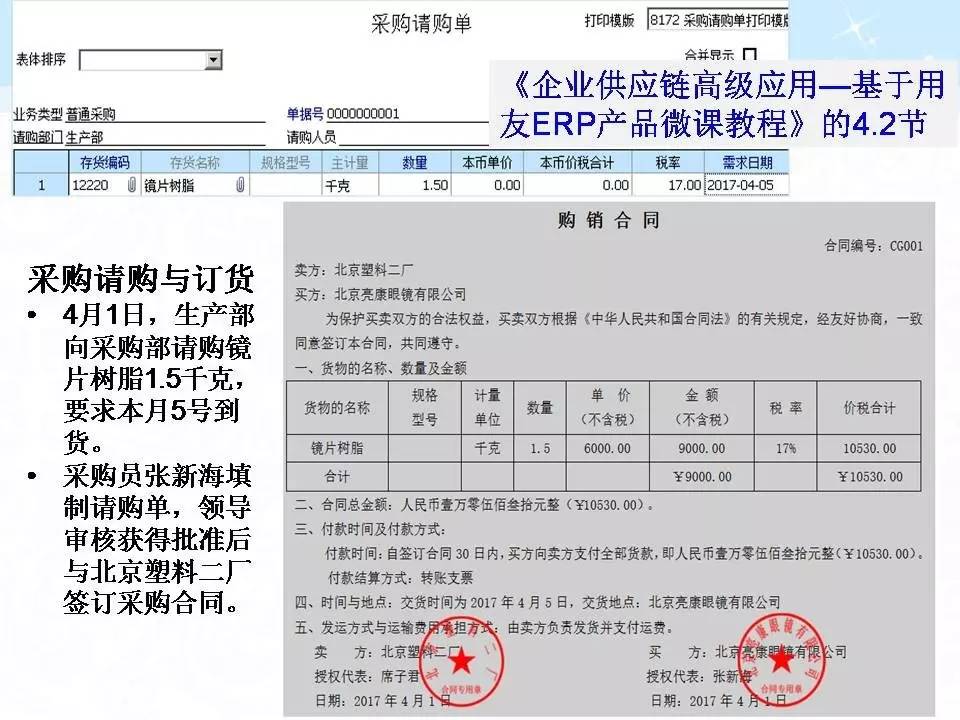Click the 主计量 cell showing 千克
960x720 pixels.
[x=348, y=185]
